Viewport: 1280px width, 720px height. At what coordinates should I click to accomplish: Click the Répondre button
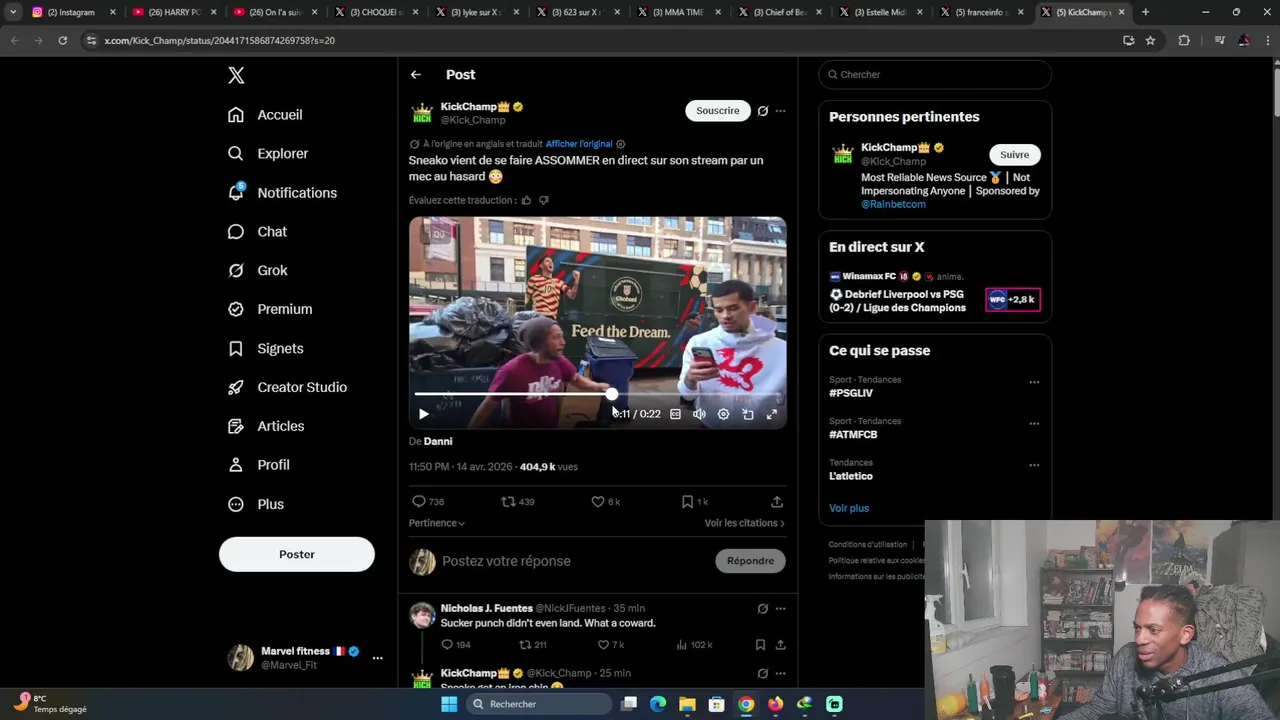coord(750,561)
